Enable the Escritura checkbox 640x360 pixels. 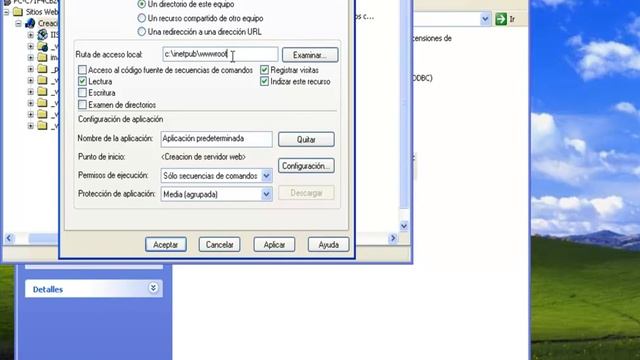tap(82, 93)
